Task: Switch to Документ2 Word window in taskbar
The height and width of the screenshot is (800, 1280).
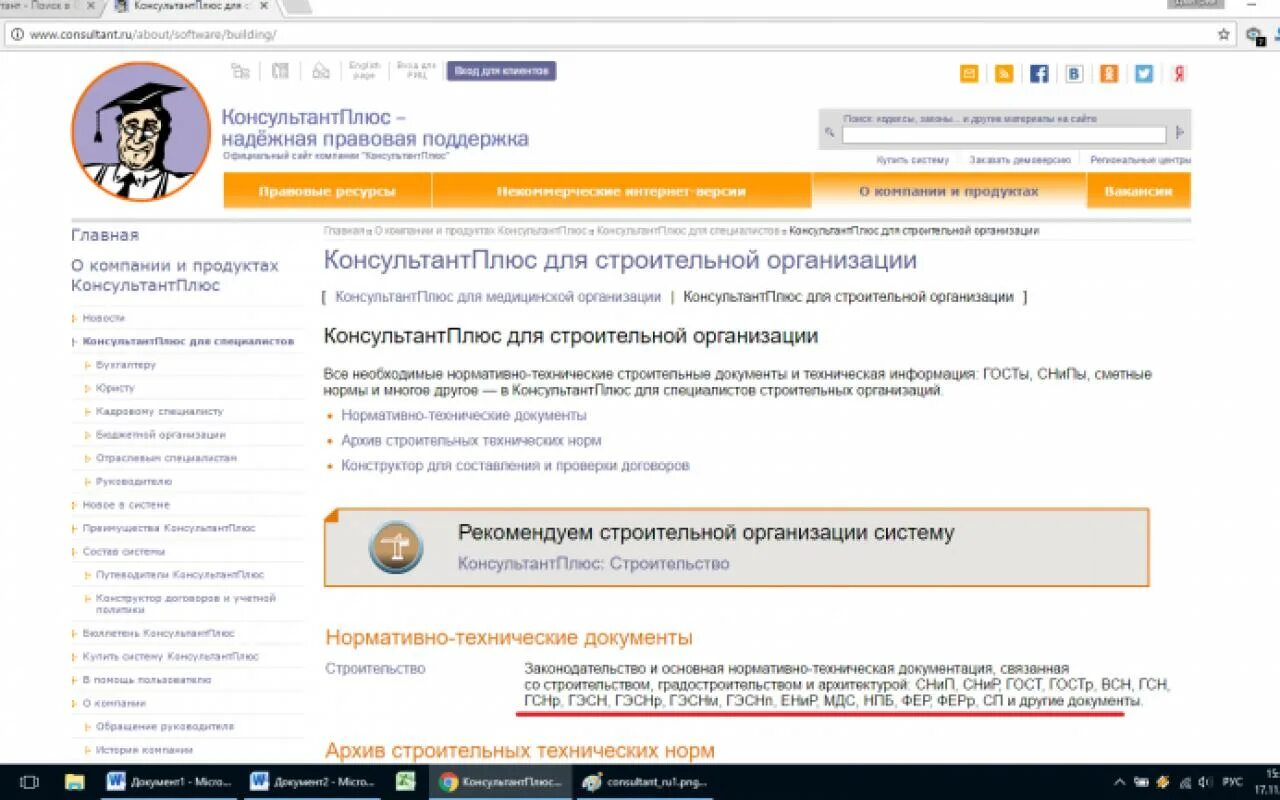Action: [x=312, y=782]
